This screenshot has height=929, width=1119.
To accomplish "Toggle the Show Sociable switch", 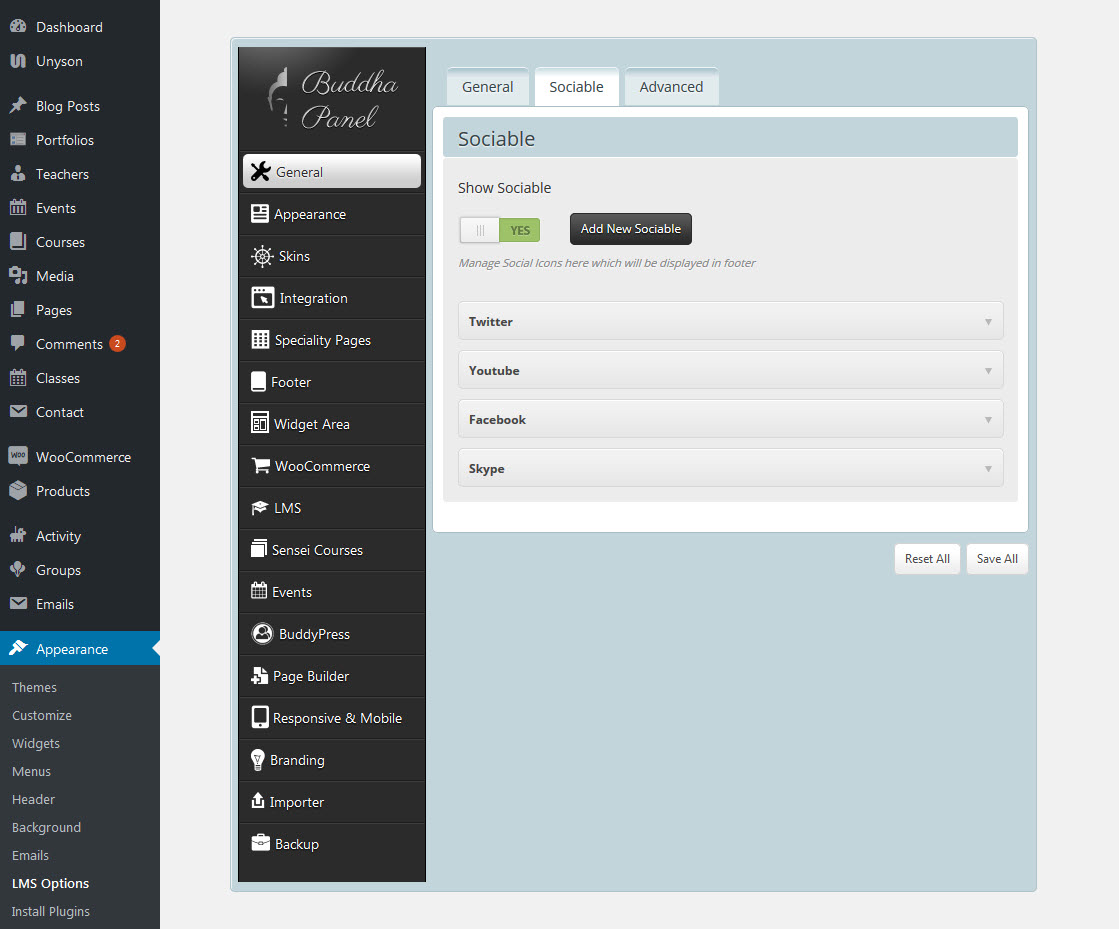I will pyautogui.click(x=500, y=230).
